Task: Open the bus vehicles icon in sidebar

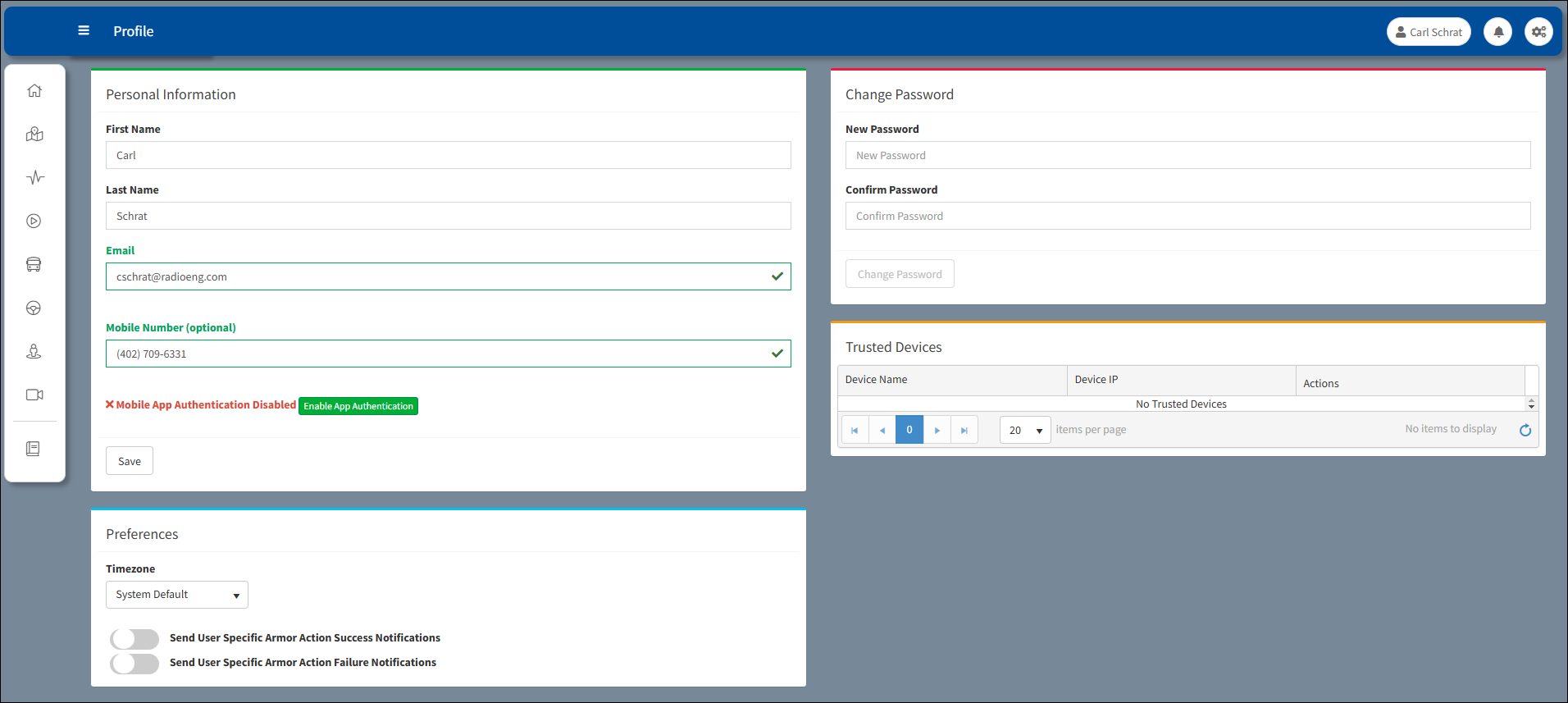Action: [x=34, y=265]
